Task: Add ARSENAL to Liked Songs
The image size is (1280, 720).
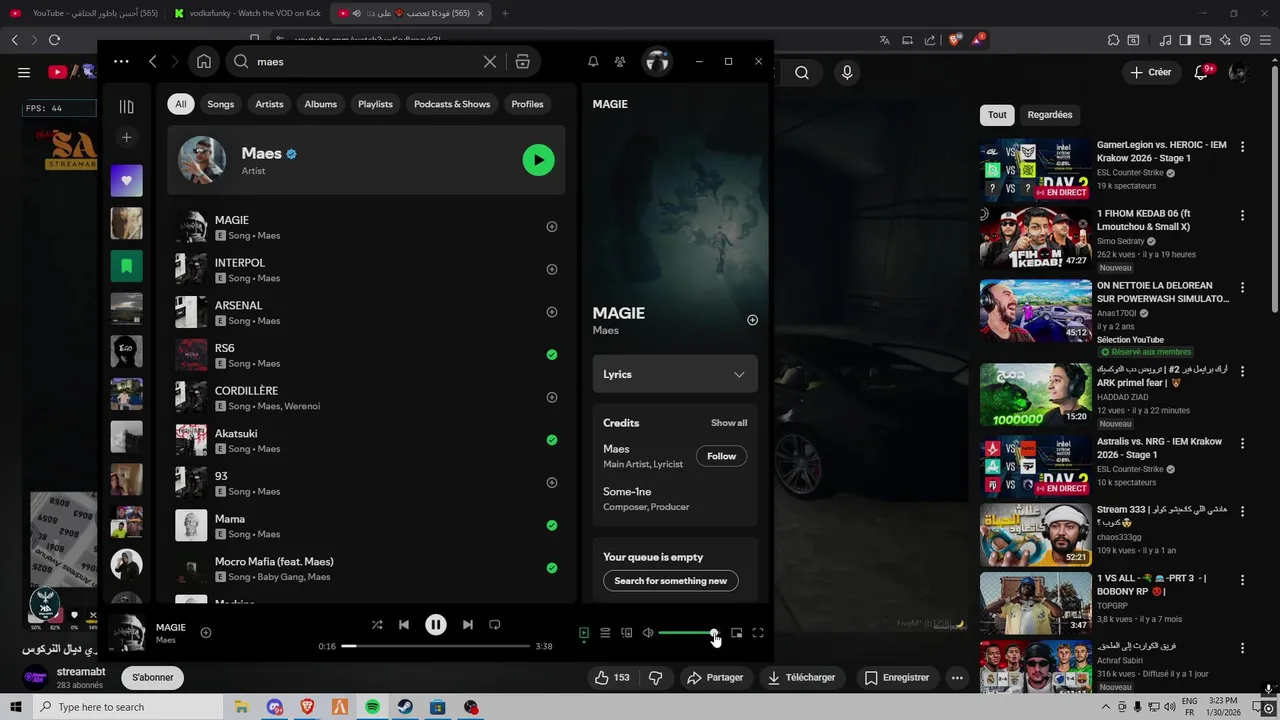Action: click(x=552, y=312)
